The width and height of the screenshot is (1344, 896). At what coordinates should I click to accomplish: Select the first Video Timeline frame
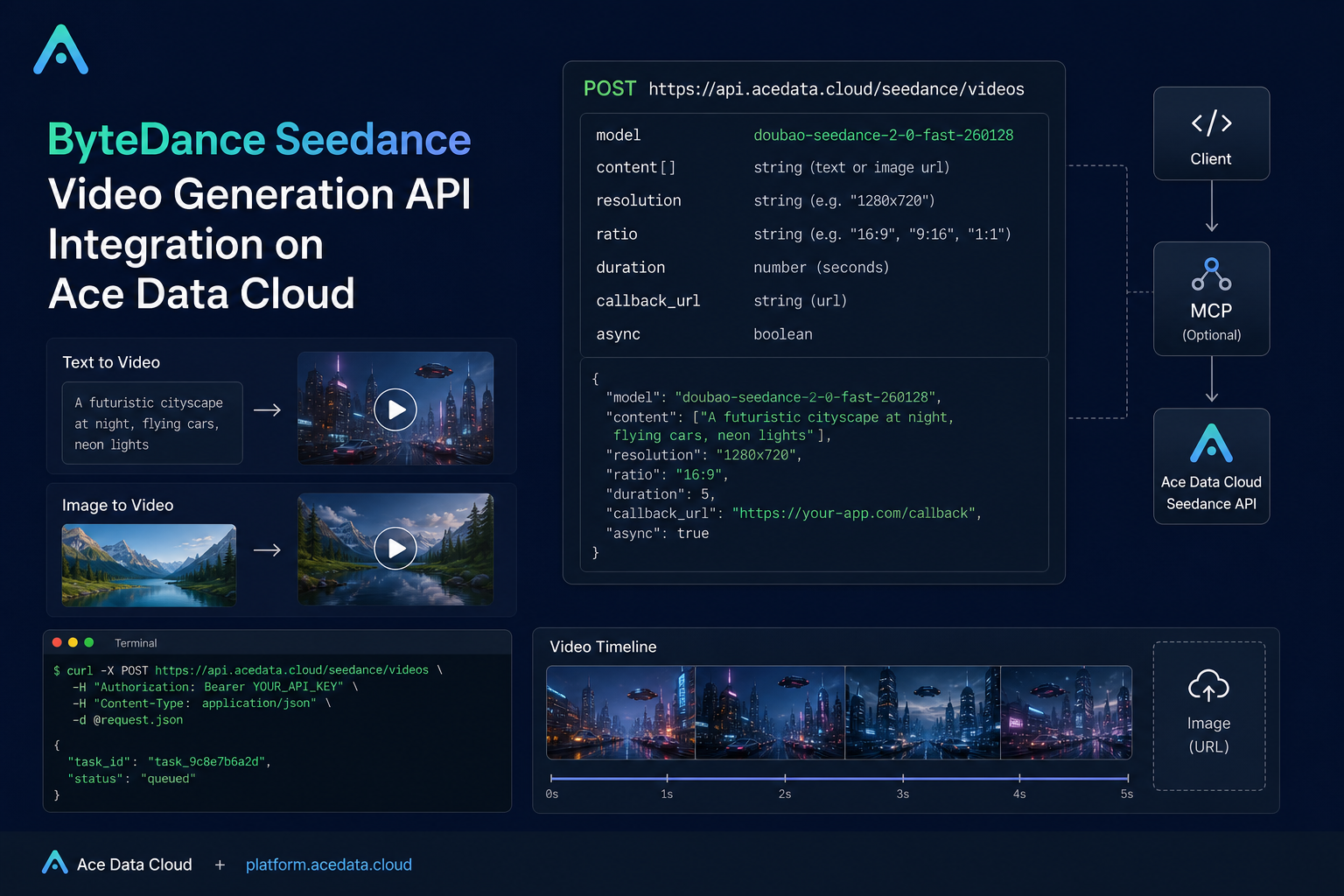pyautogui.click(x=620, y=712)
